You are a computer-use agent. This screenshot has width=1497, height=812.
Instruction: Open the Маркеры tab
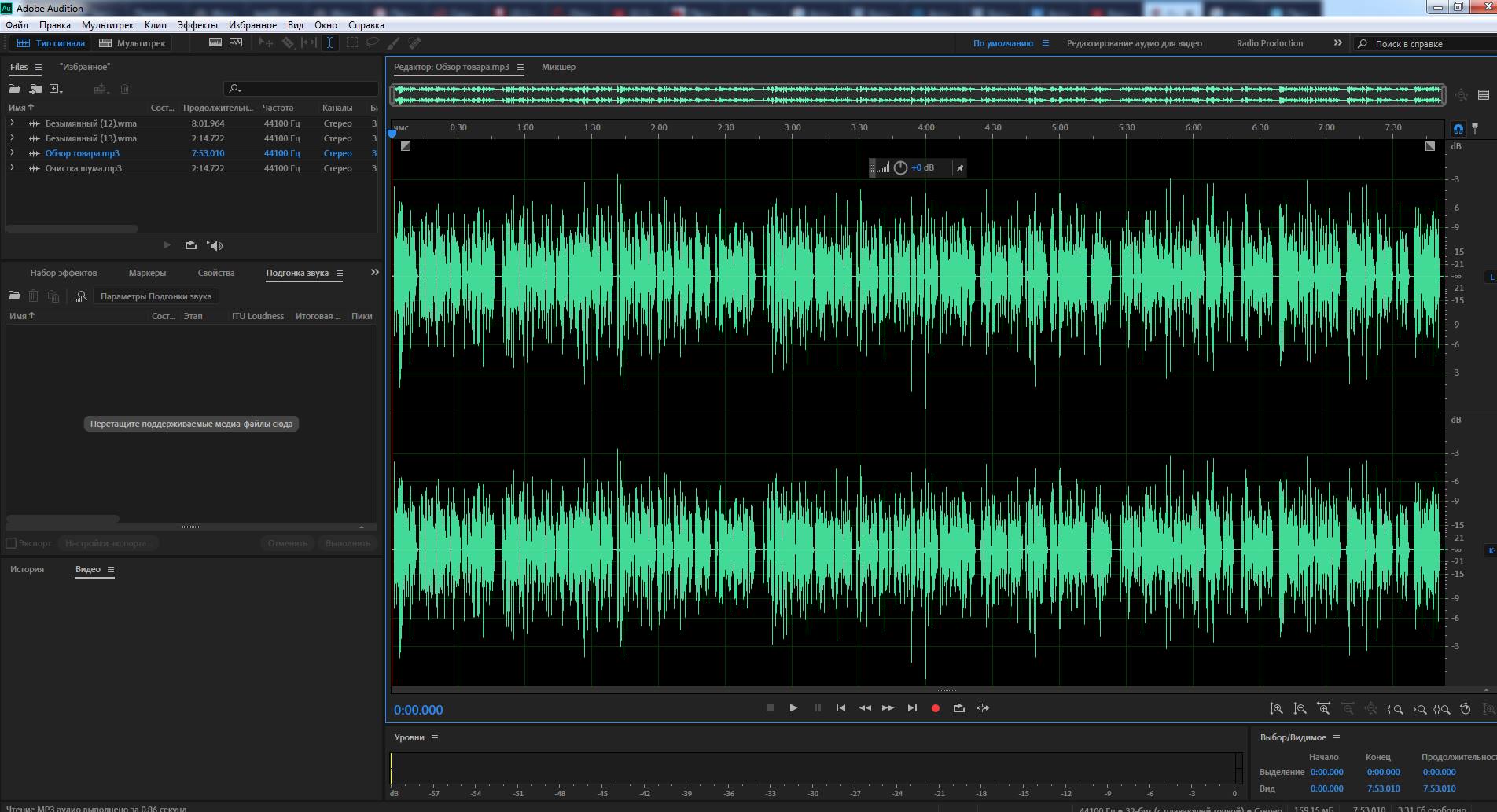[x=147, y=273]
